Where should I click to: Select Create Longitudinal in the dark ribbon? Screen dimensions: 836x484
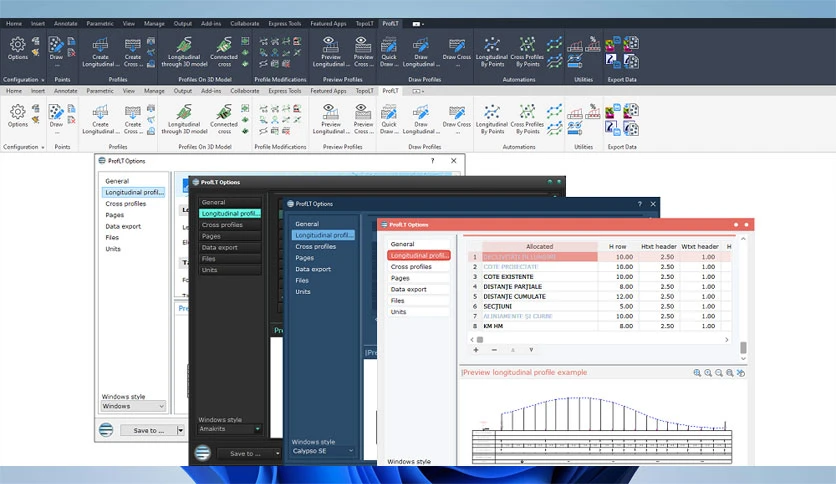click(100, 52)
